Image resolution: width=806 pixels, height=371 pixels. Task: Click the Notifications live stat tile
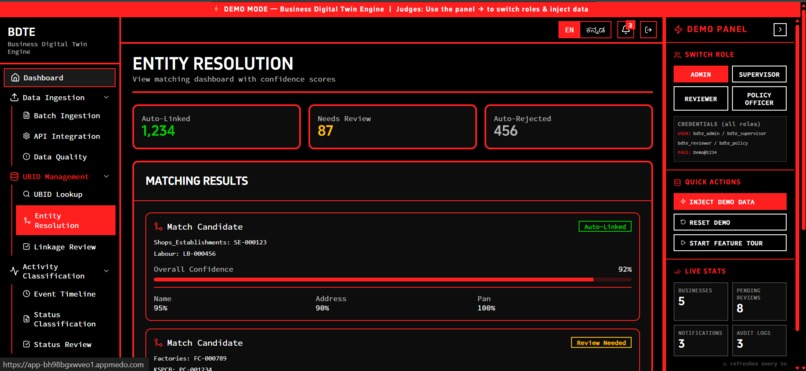pos(701,340)
